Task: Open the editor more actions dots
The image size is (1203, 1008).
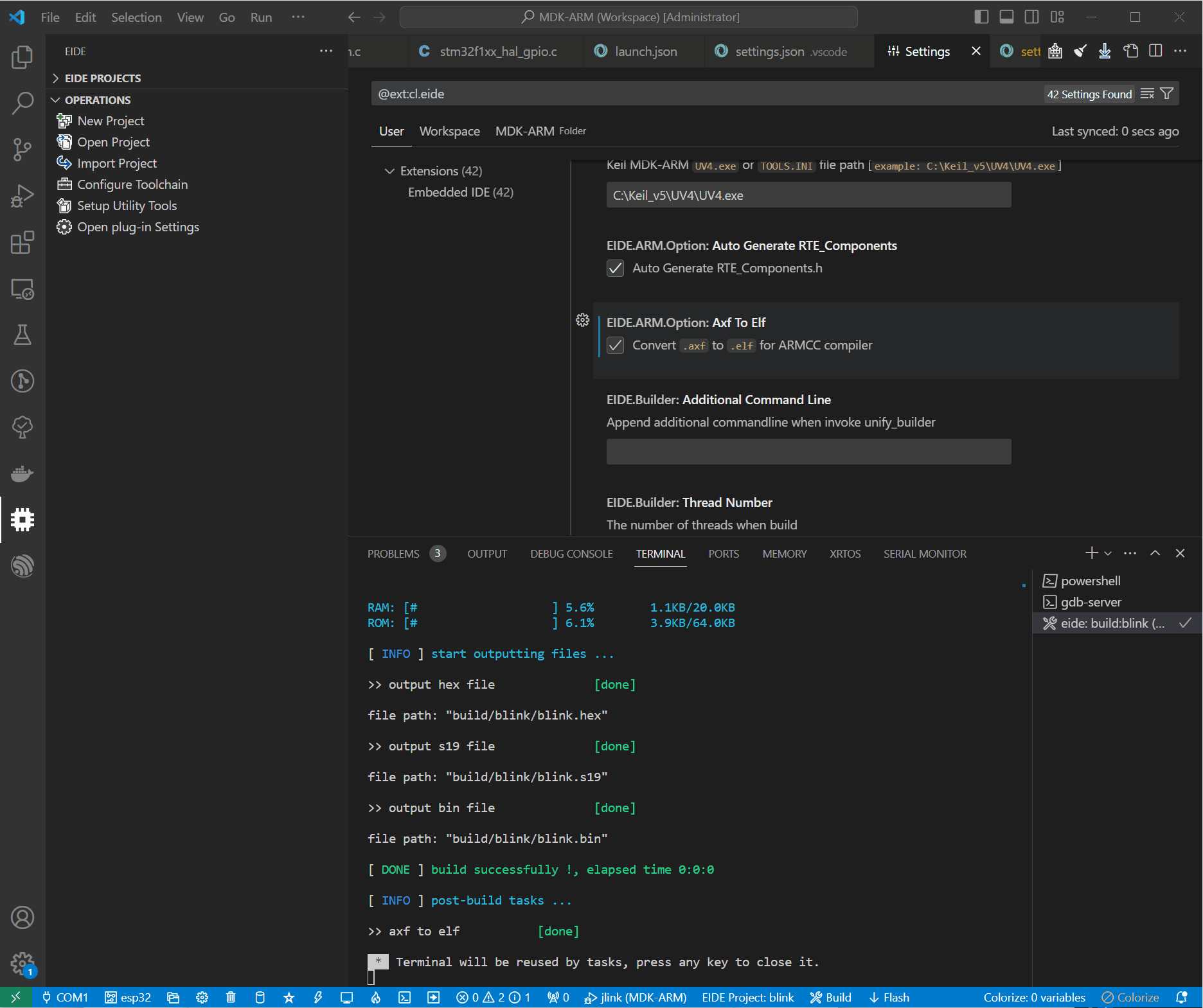Action: (x=1181, y=51)
